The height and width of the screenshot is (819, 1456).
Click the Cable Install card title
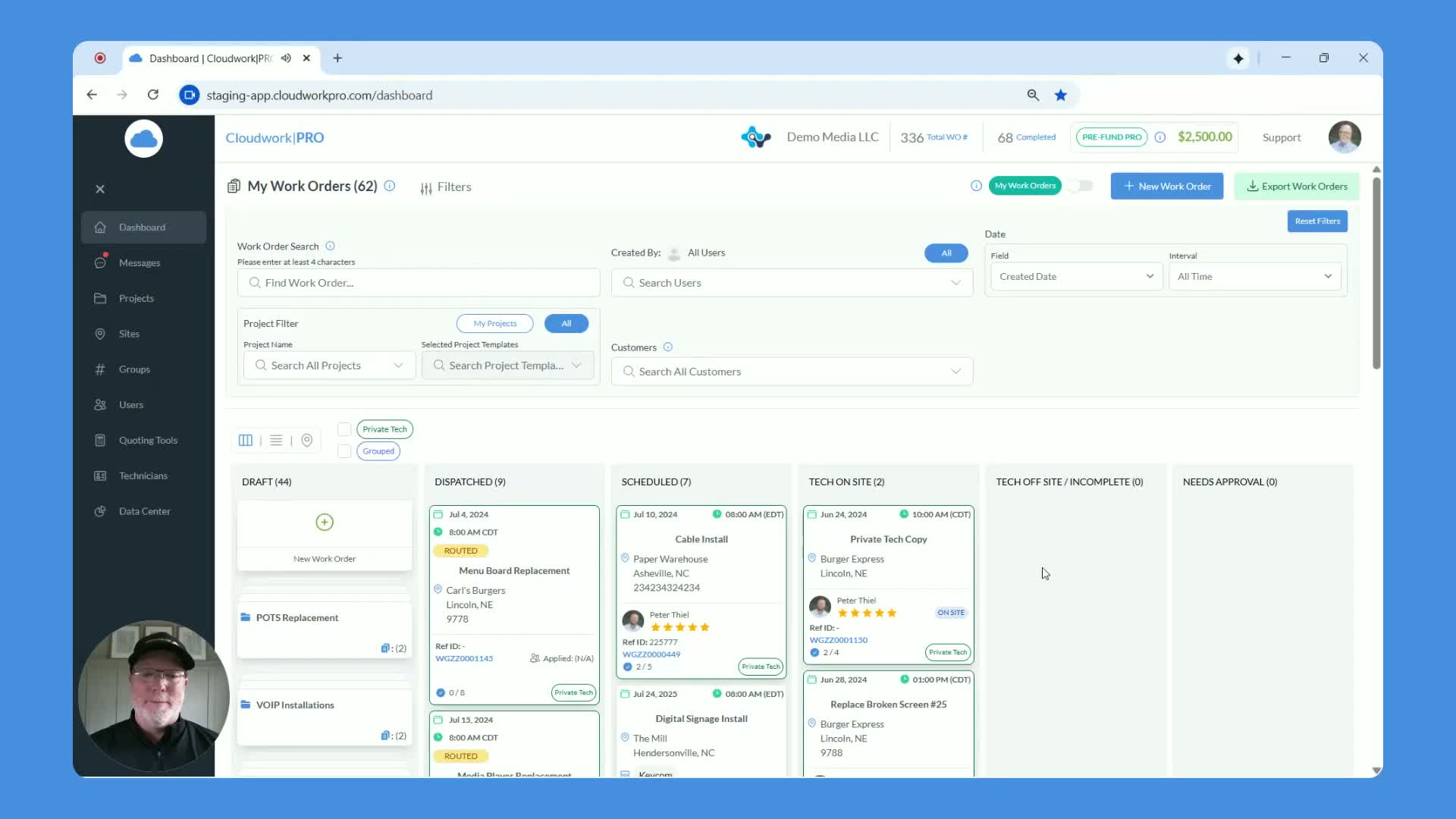coord(701,539)
